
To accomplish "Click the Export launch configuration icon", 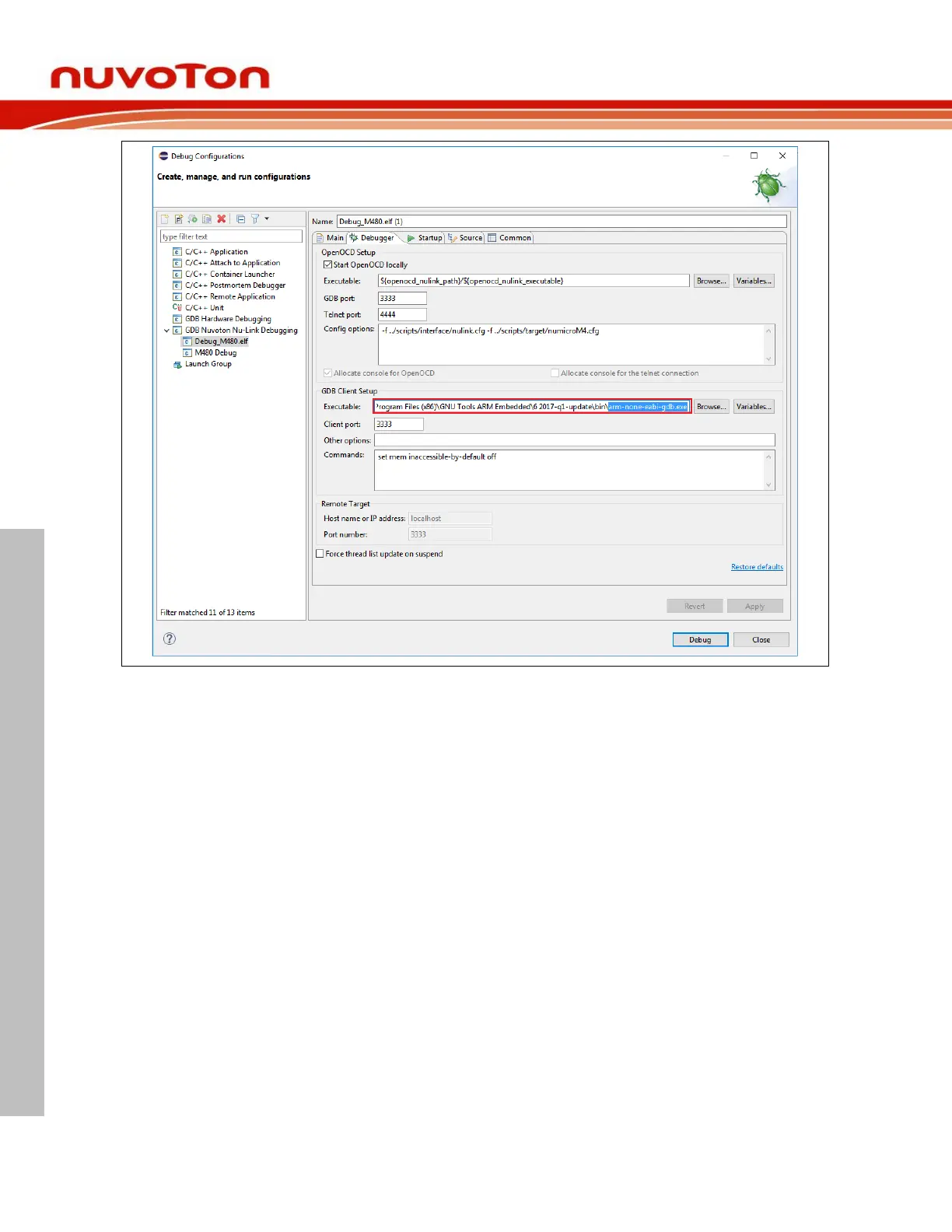I will (x=193, y=219).
